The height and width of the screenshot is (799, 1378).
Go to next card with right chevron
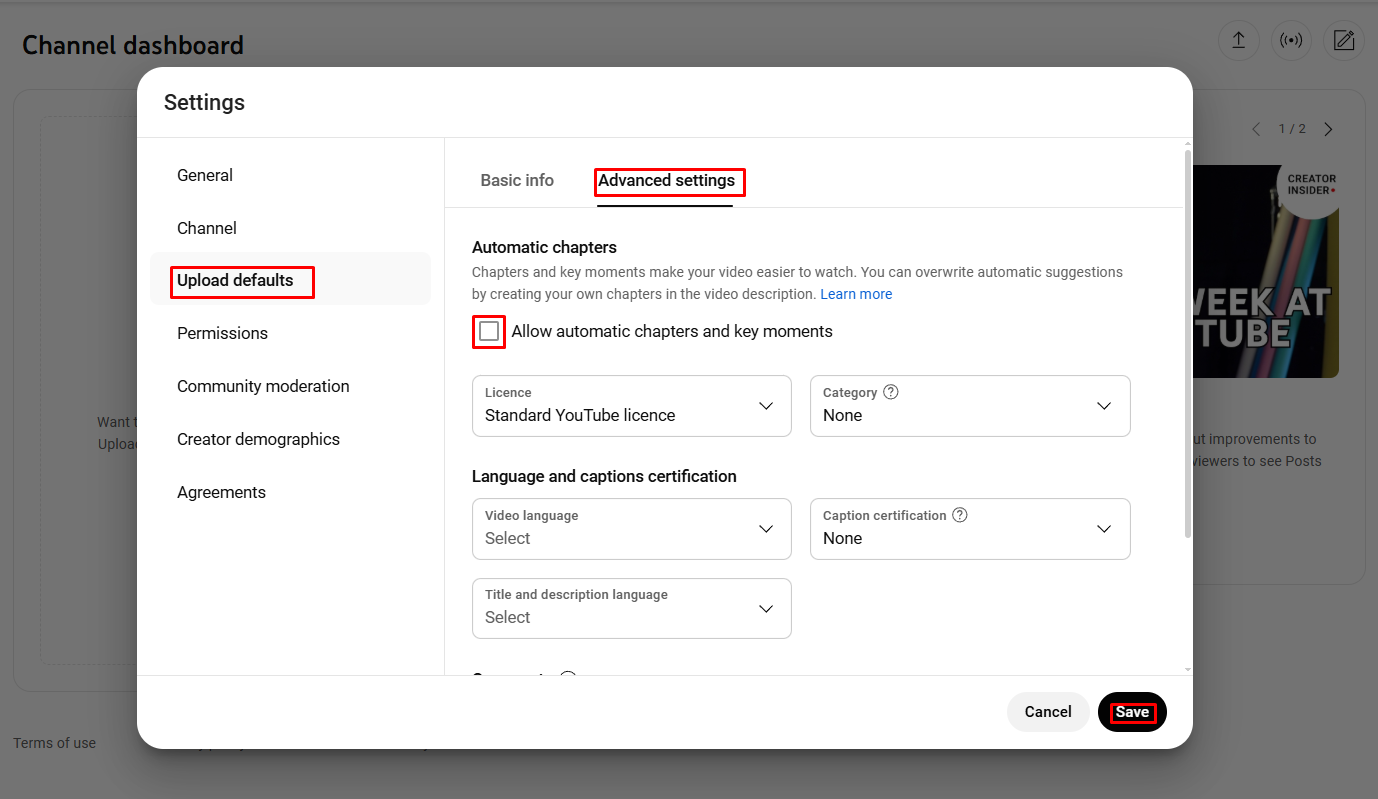click(x=1328, y=129)
